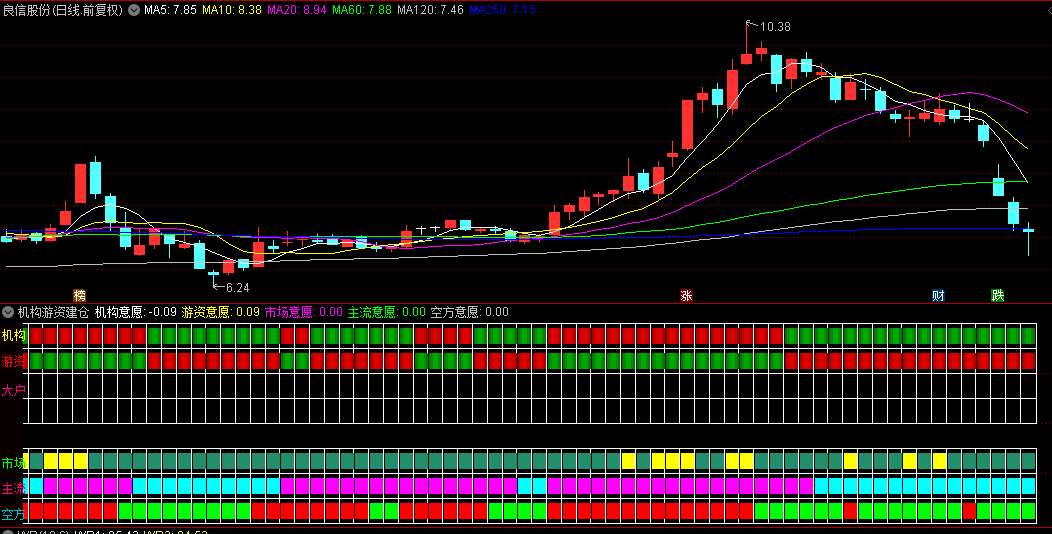Click the MA10: 8.38 label
The image size is (1052, 534).
click(x=231, y=10)
